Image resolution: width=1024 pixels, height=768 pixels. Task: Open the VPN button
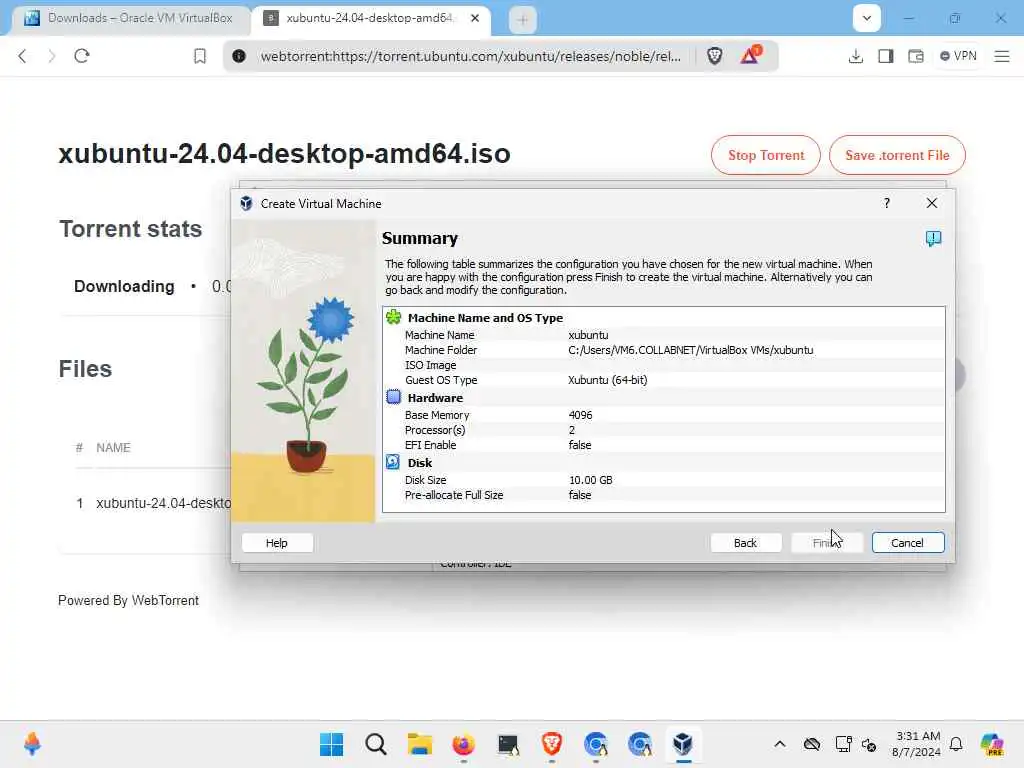click(958, 56)
